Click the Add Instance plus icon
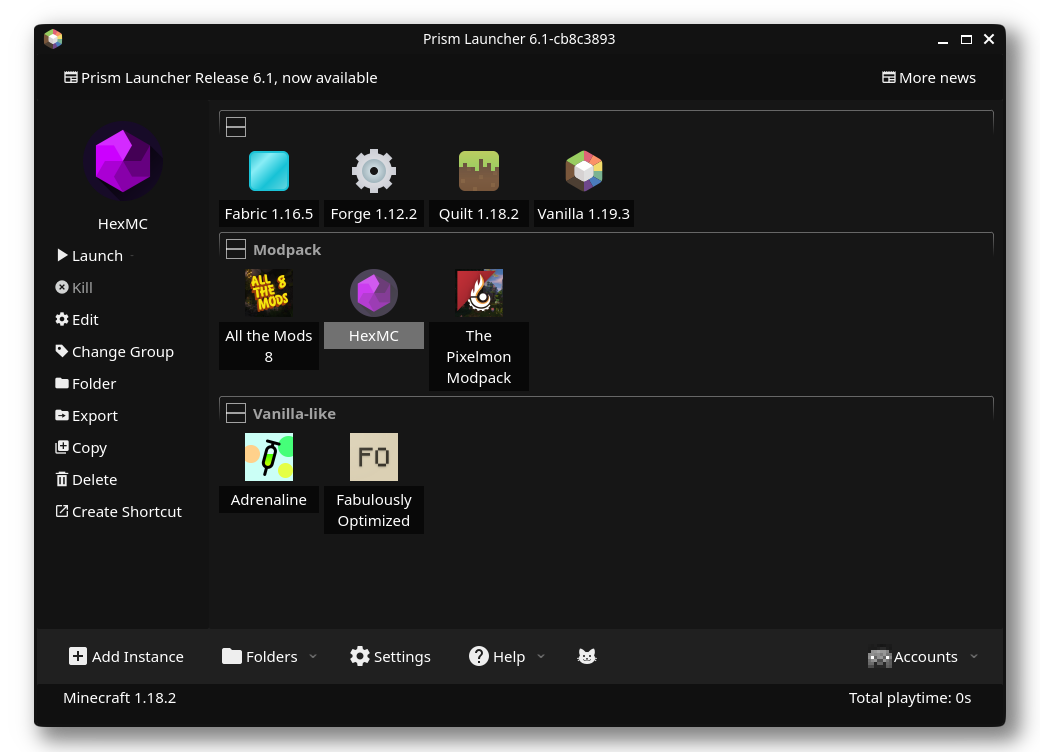Image resolution: width=1040 pixels, height=752 pixels. 78,656
